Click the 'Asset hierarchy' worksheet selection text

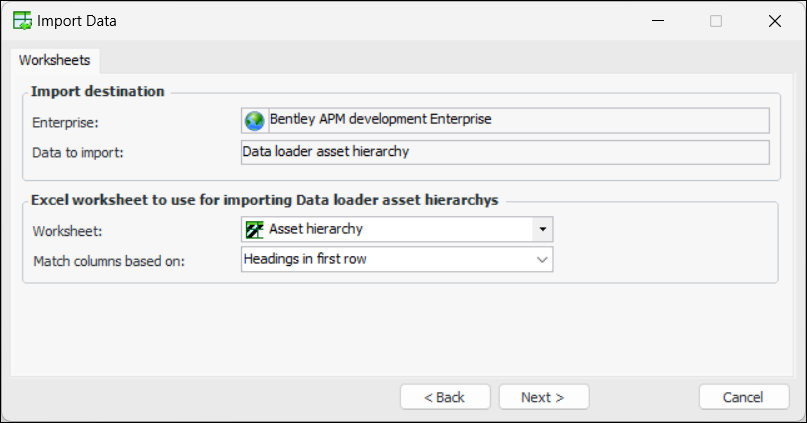click(316, 229)
